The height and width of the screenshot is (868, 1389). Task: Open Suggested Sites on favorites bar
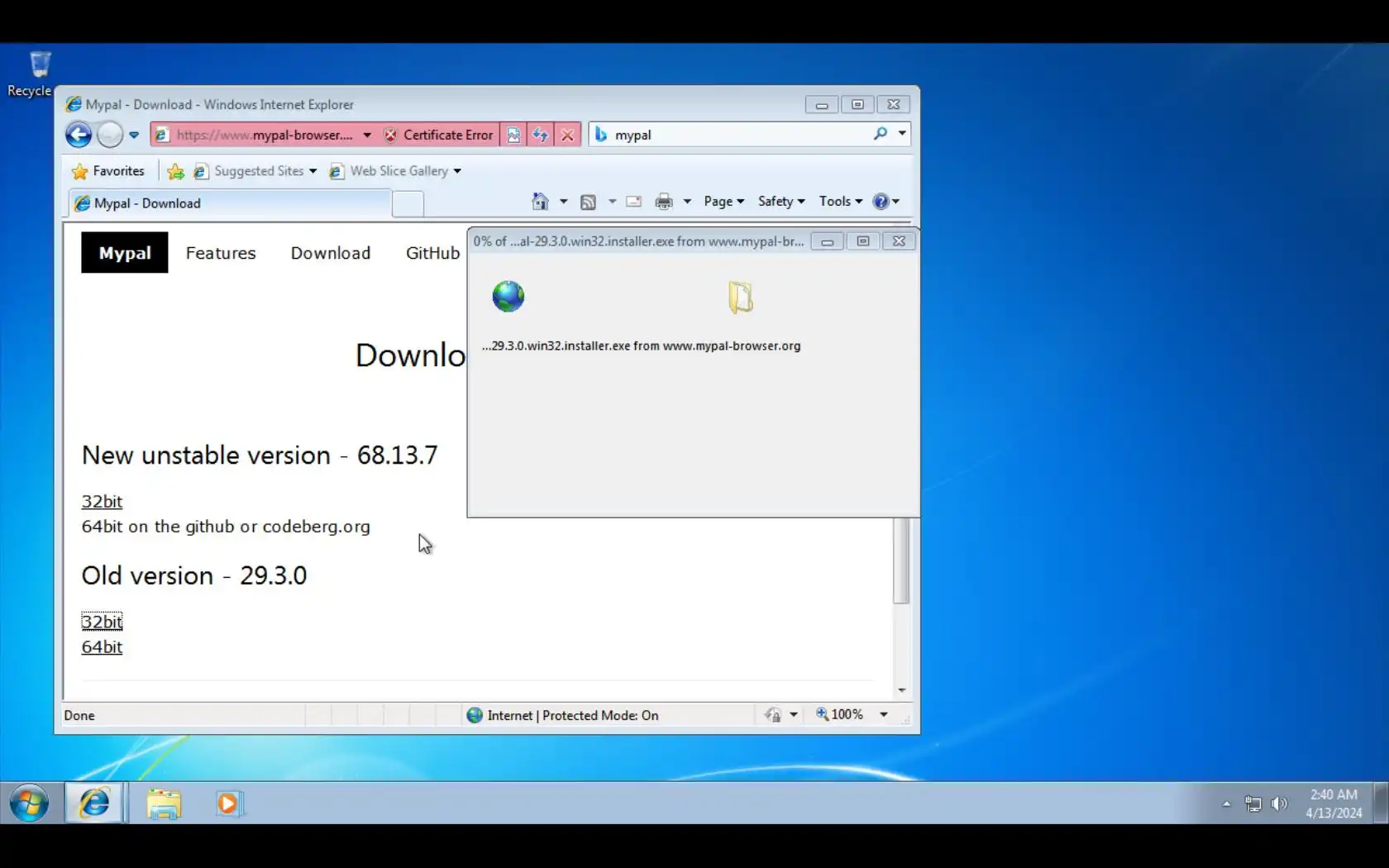tap(249, 171)
